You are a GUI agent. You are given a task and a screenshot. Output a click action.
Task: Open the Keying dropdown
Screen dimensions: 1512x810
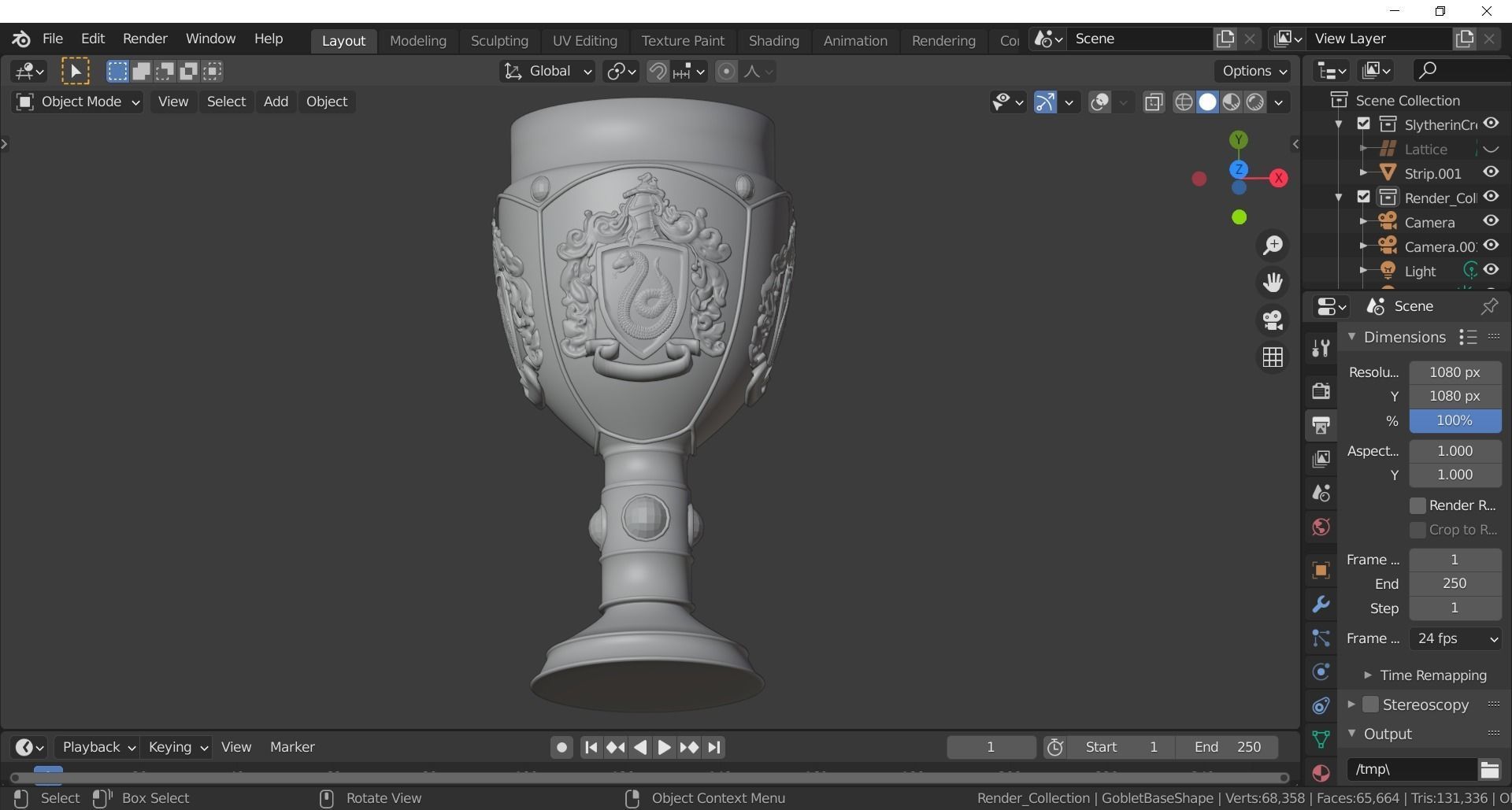(x=176, y=747)
